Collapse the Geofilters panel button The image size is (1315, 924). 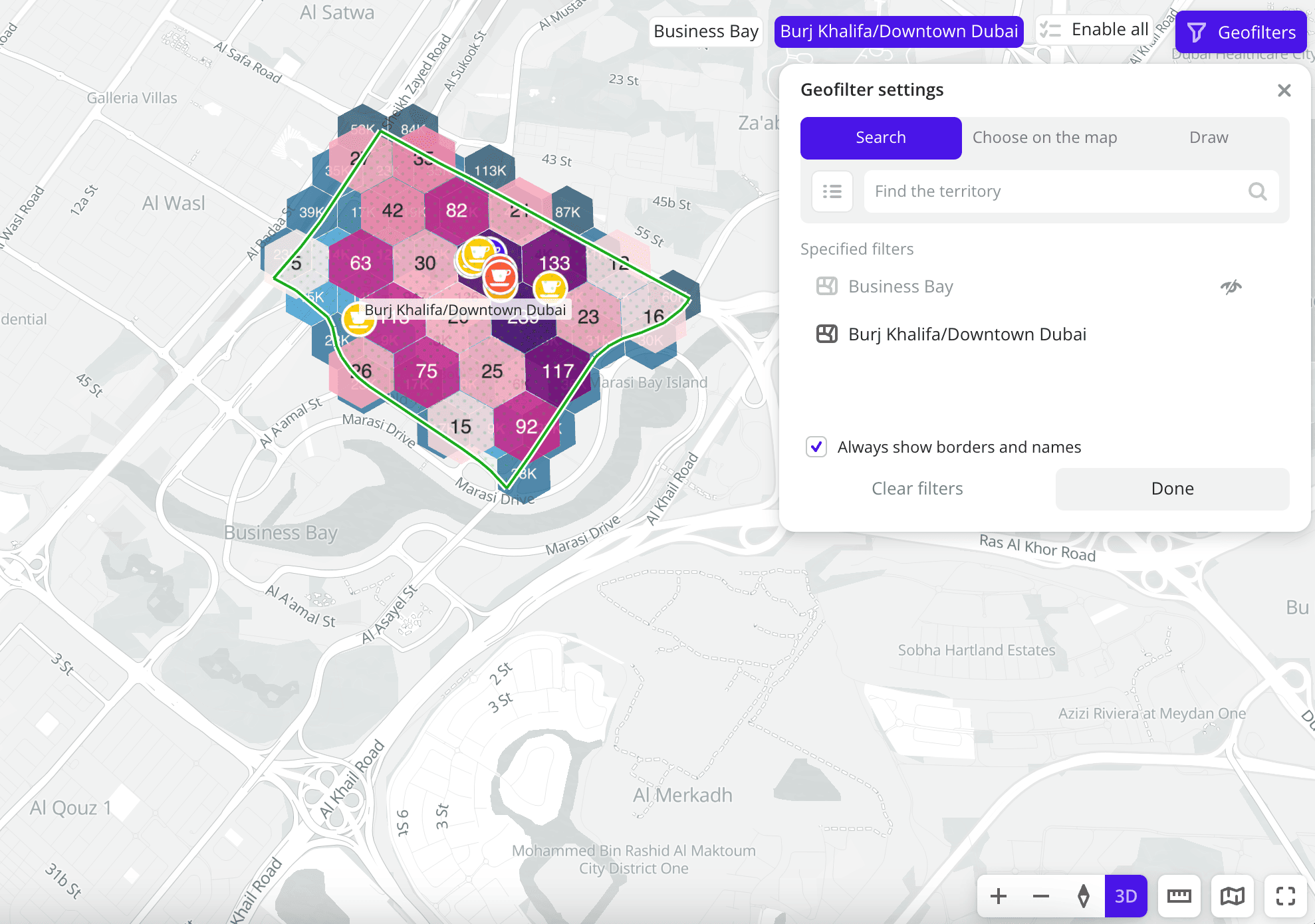(x=1241, y=32)
